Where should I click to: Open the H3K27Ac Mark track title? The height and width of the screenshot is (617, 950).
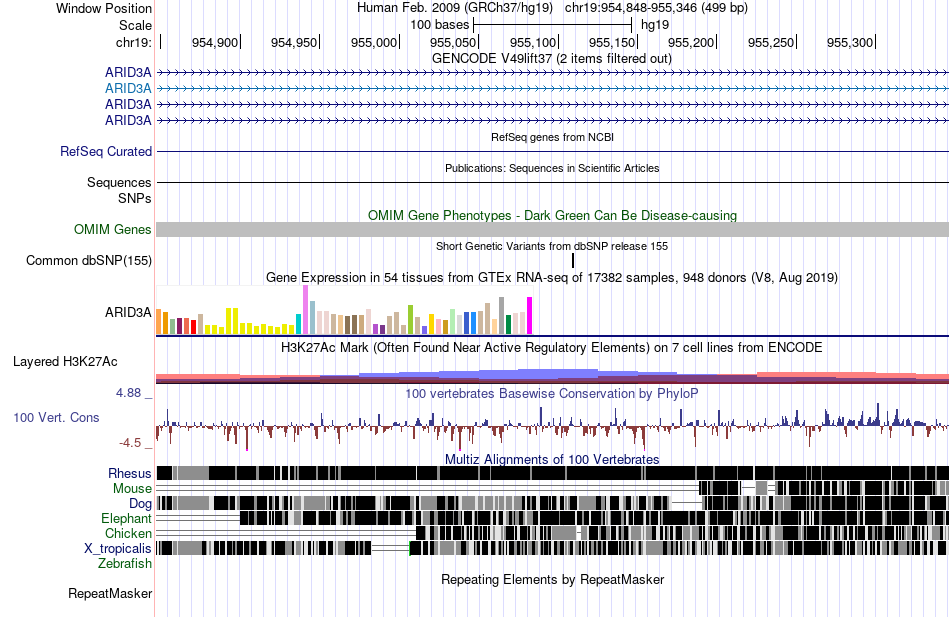coord(552,348)
